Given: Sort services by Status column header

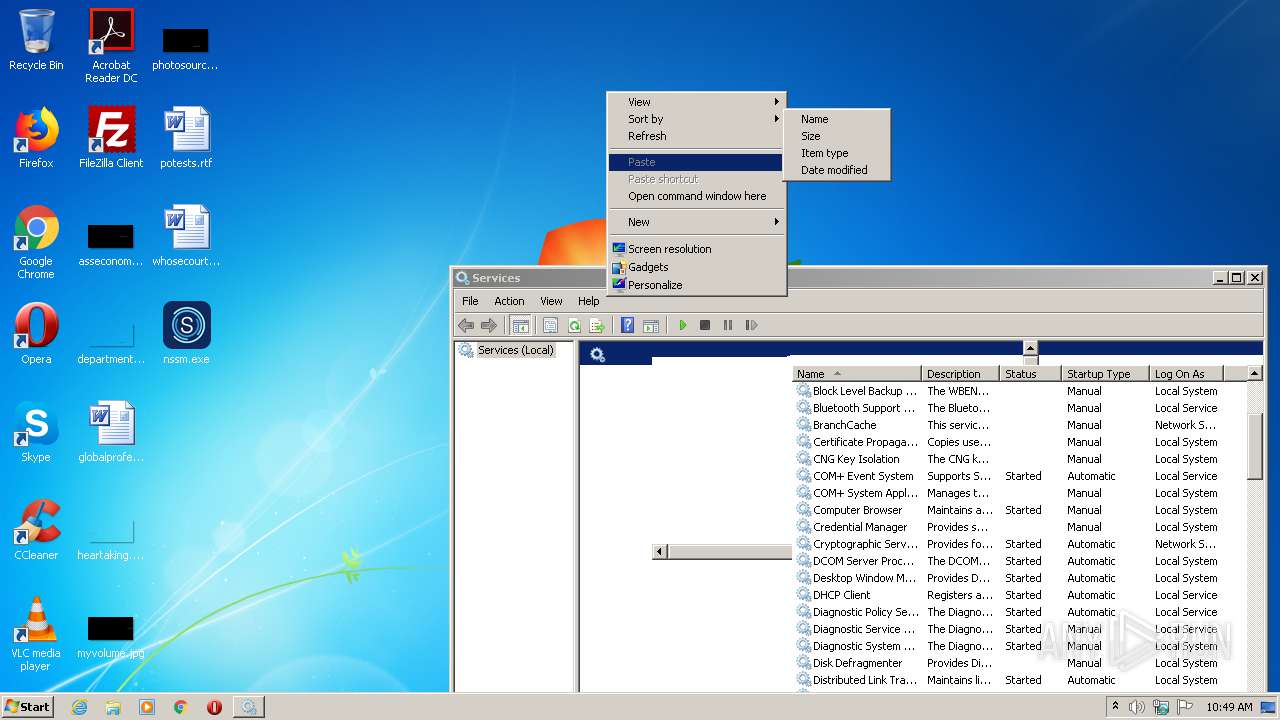Looking at the screenshot, I should click(1030, 374).
